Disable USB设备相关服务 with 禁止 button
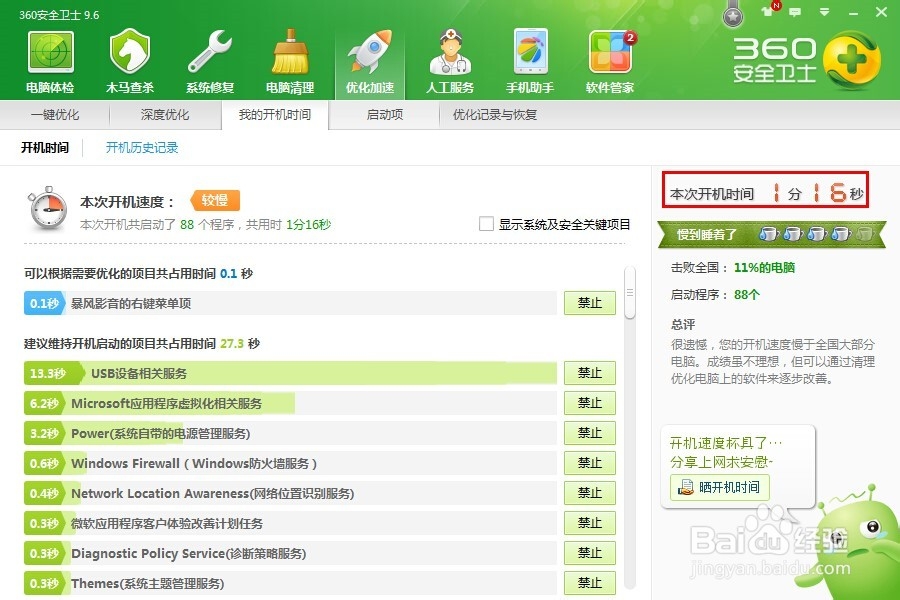This screenshot has width=900, height=600. 589,372
